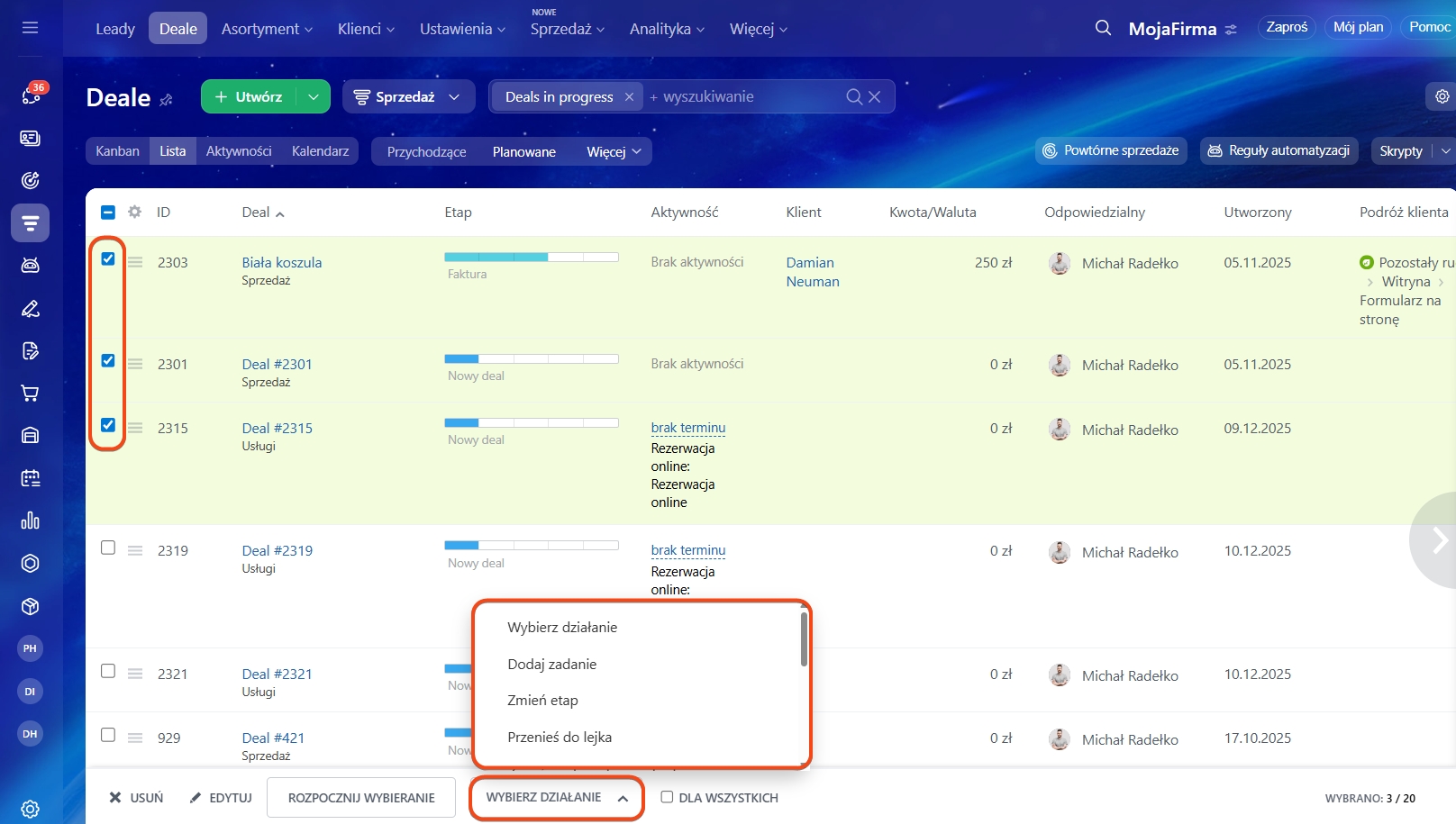This screenshot has height=824, width=1456.
Task: Open the Wybierz działanie dropdown in bottom bar
Action: [556, 798]
